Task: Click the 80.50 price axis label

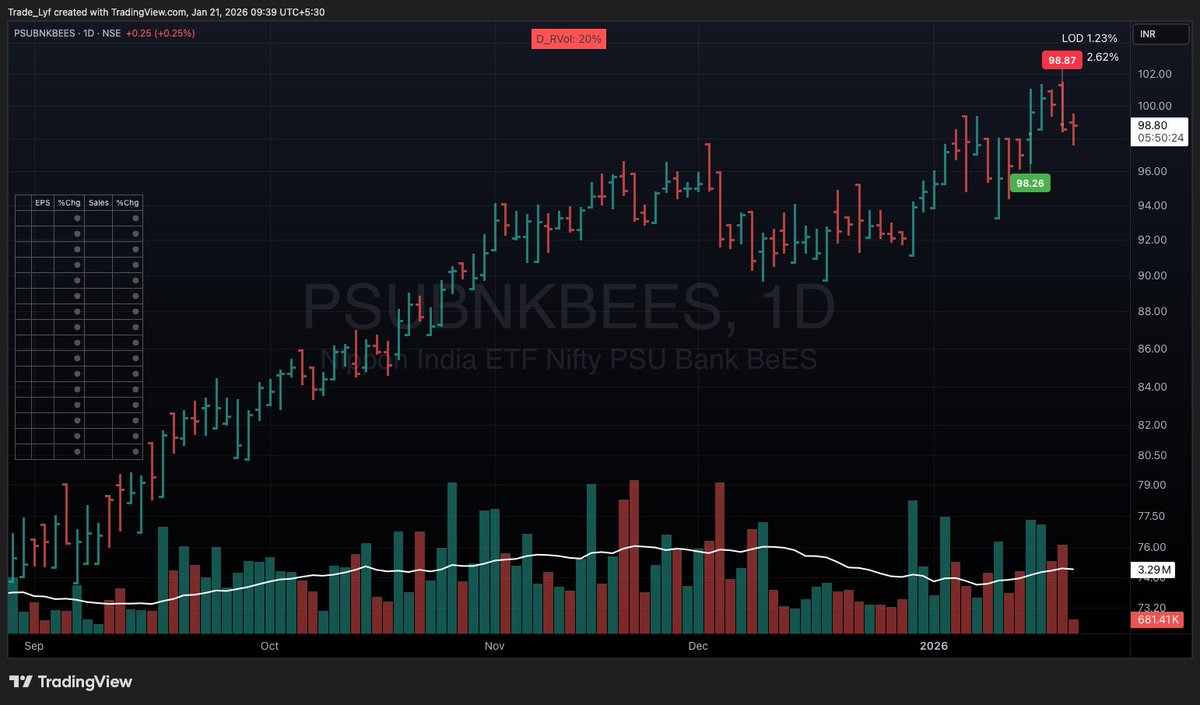Action: 1153,455
